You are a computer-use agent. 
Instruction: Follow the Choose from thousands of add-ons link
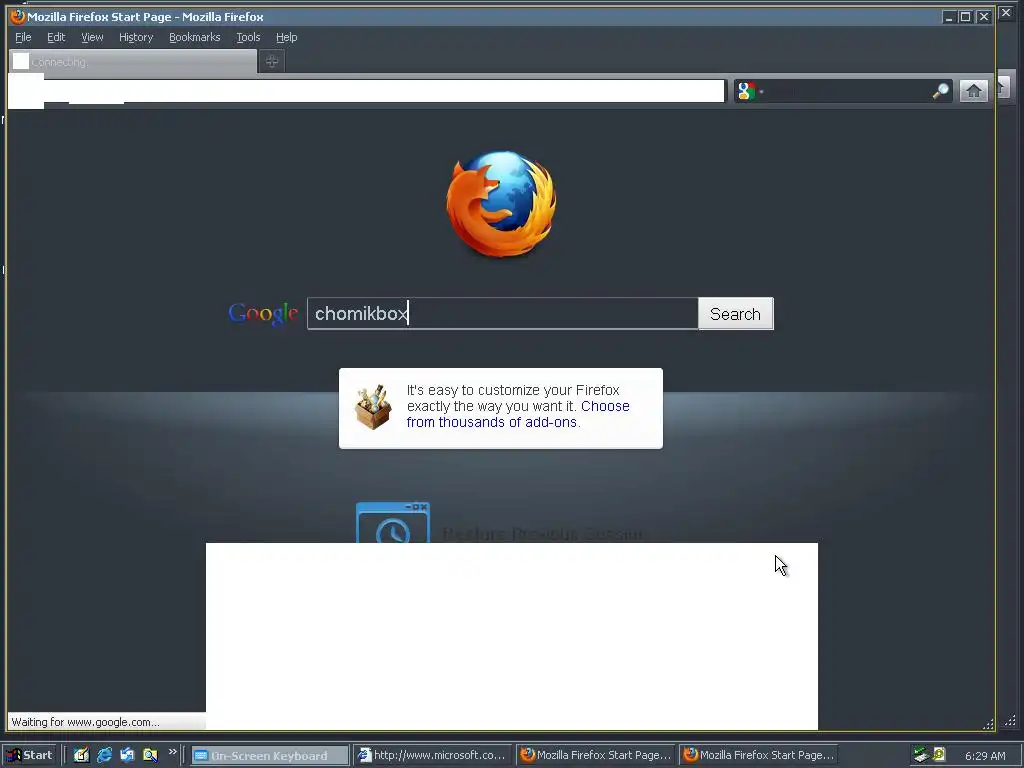(518, 414)
